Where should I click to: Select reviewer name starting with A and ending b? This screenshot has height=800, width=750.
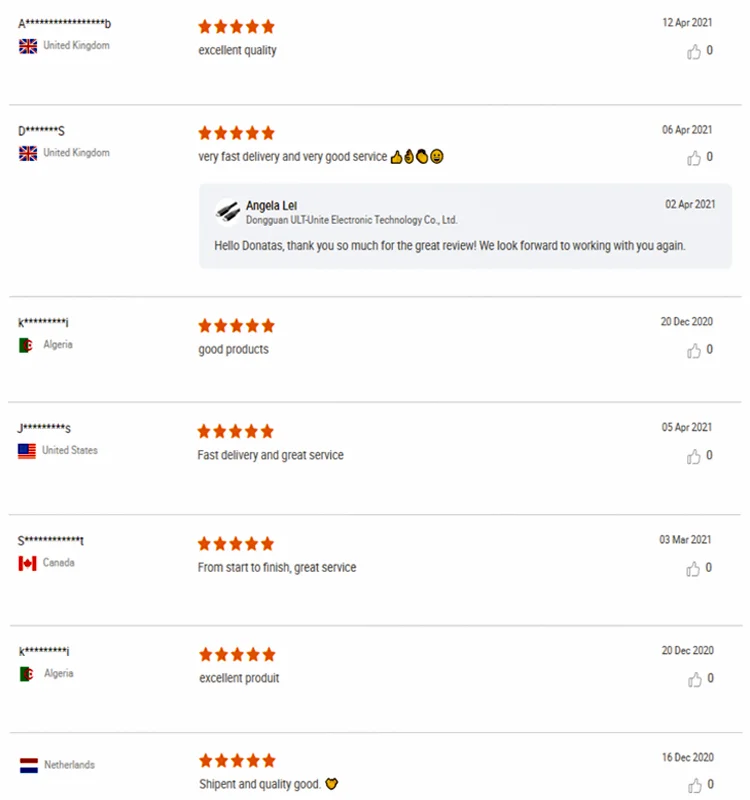(64, 24)
